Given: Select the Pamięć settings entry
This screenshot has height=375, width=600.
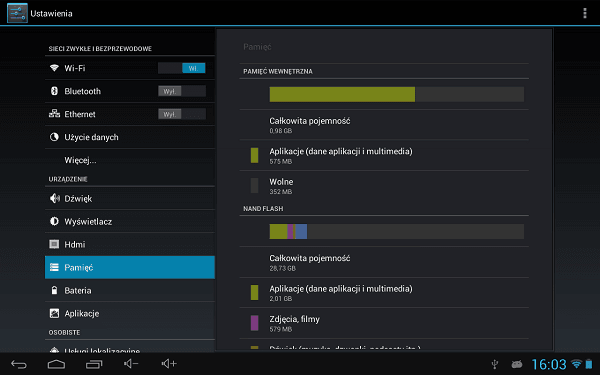Looking at the screenshot, I should coord(130,267).
